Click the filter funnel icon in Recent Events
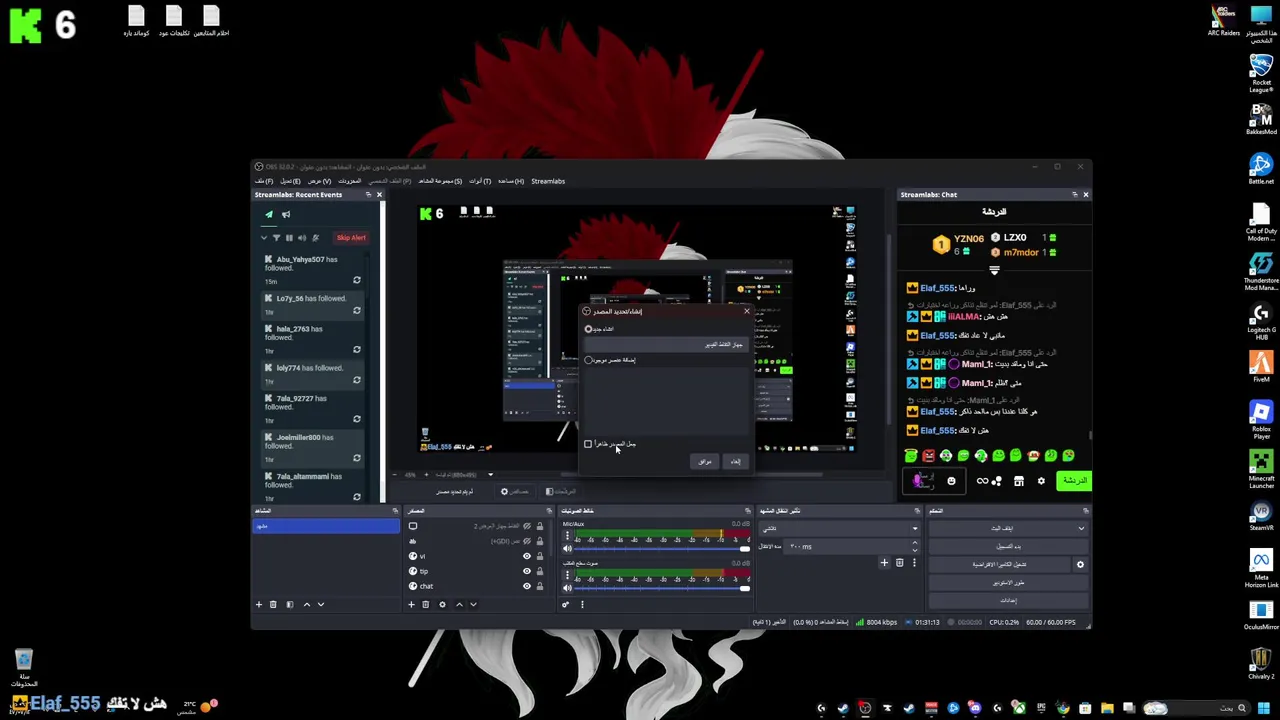 276,238
